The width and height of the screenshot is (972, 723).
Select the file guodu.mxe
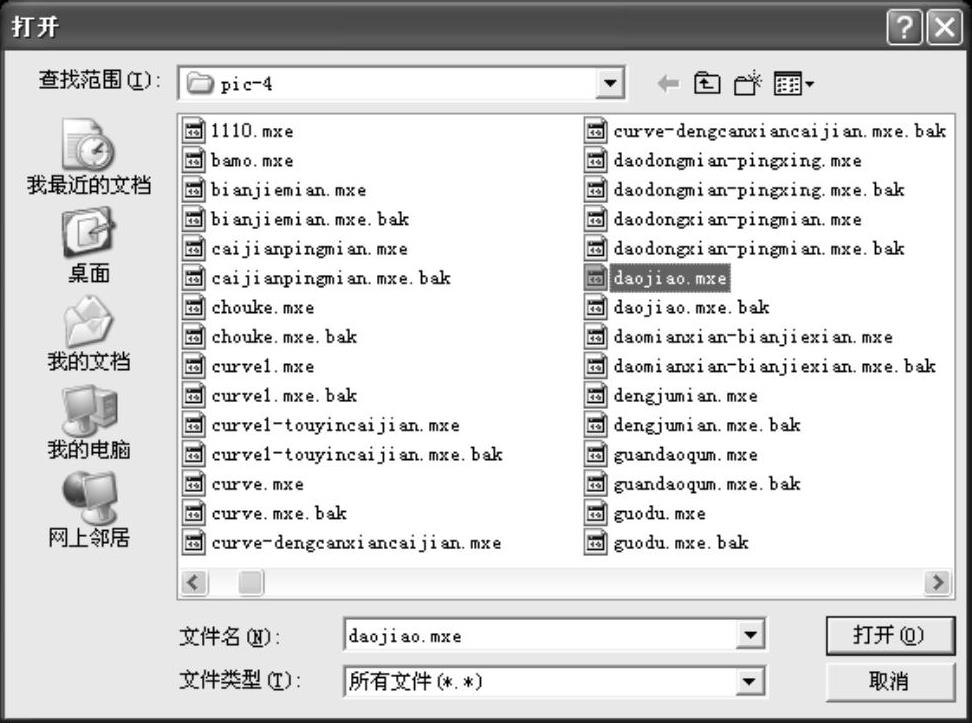coord(659,514)
